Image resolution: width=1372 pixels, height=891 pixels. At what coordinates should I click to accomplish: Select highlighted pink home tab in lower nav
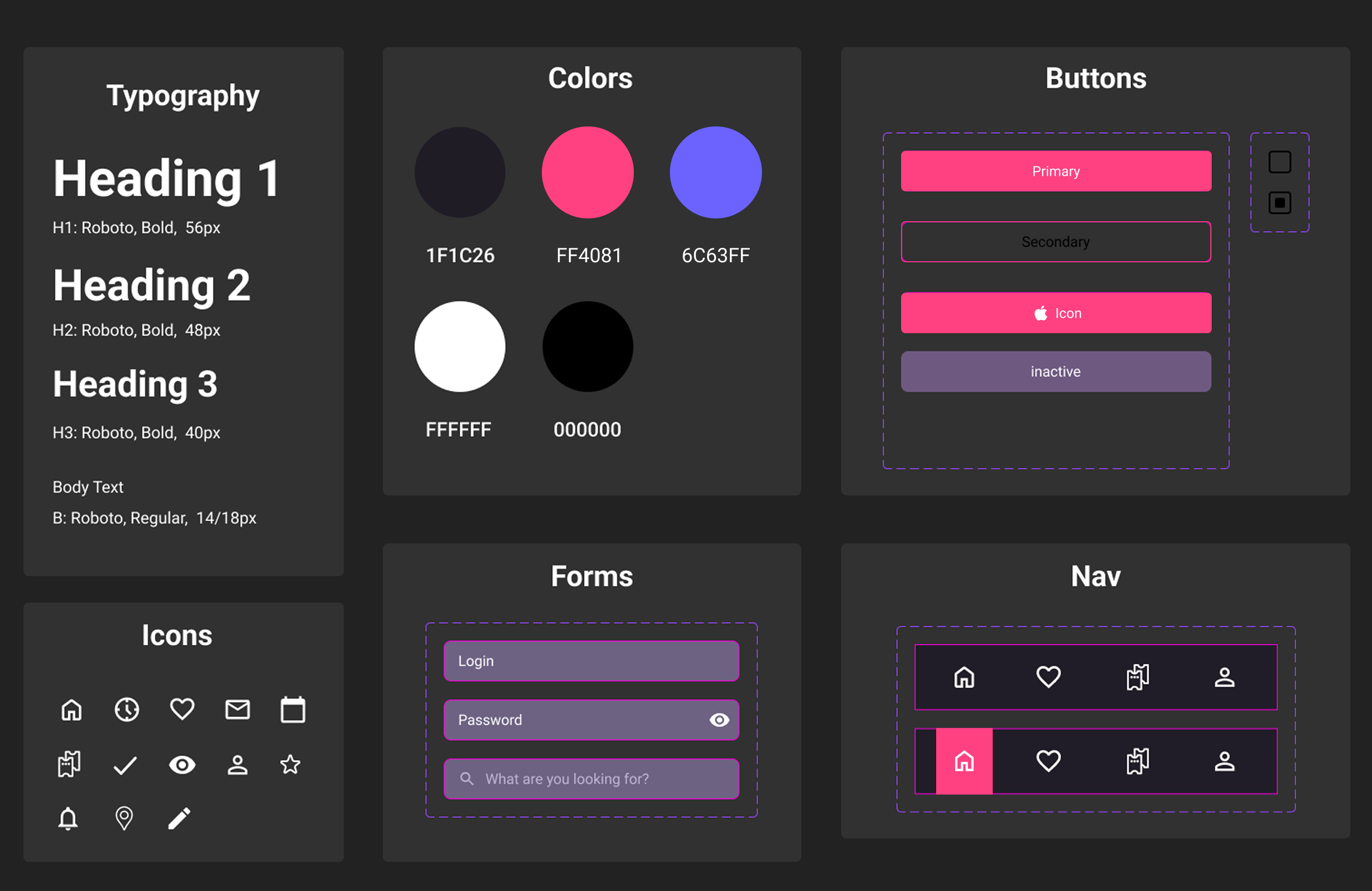pyautogui.click(x=964, y=761)
